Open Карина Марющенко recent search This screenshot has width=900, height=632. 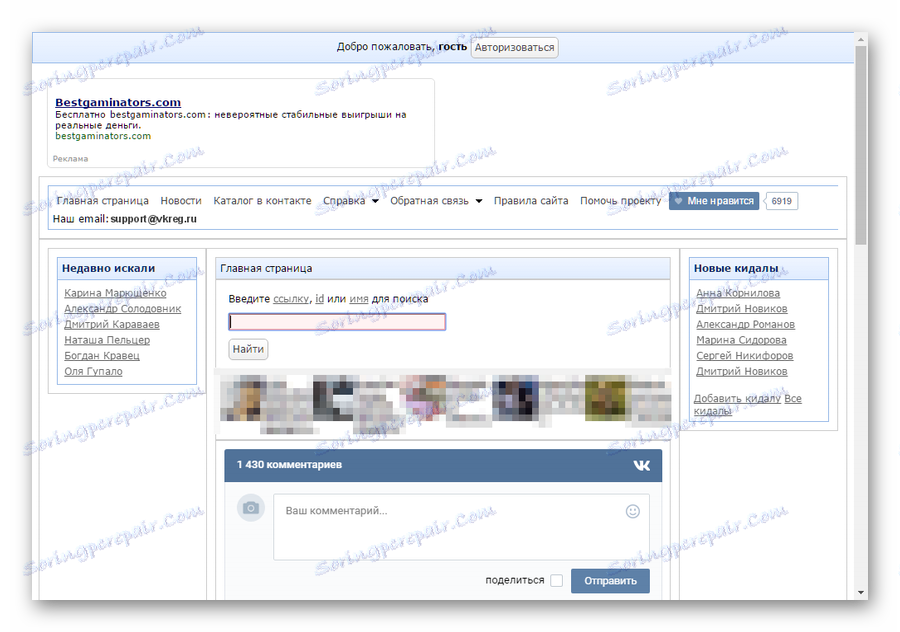[115, 293]
